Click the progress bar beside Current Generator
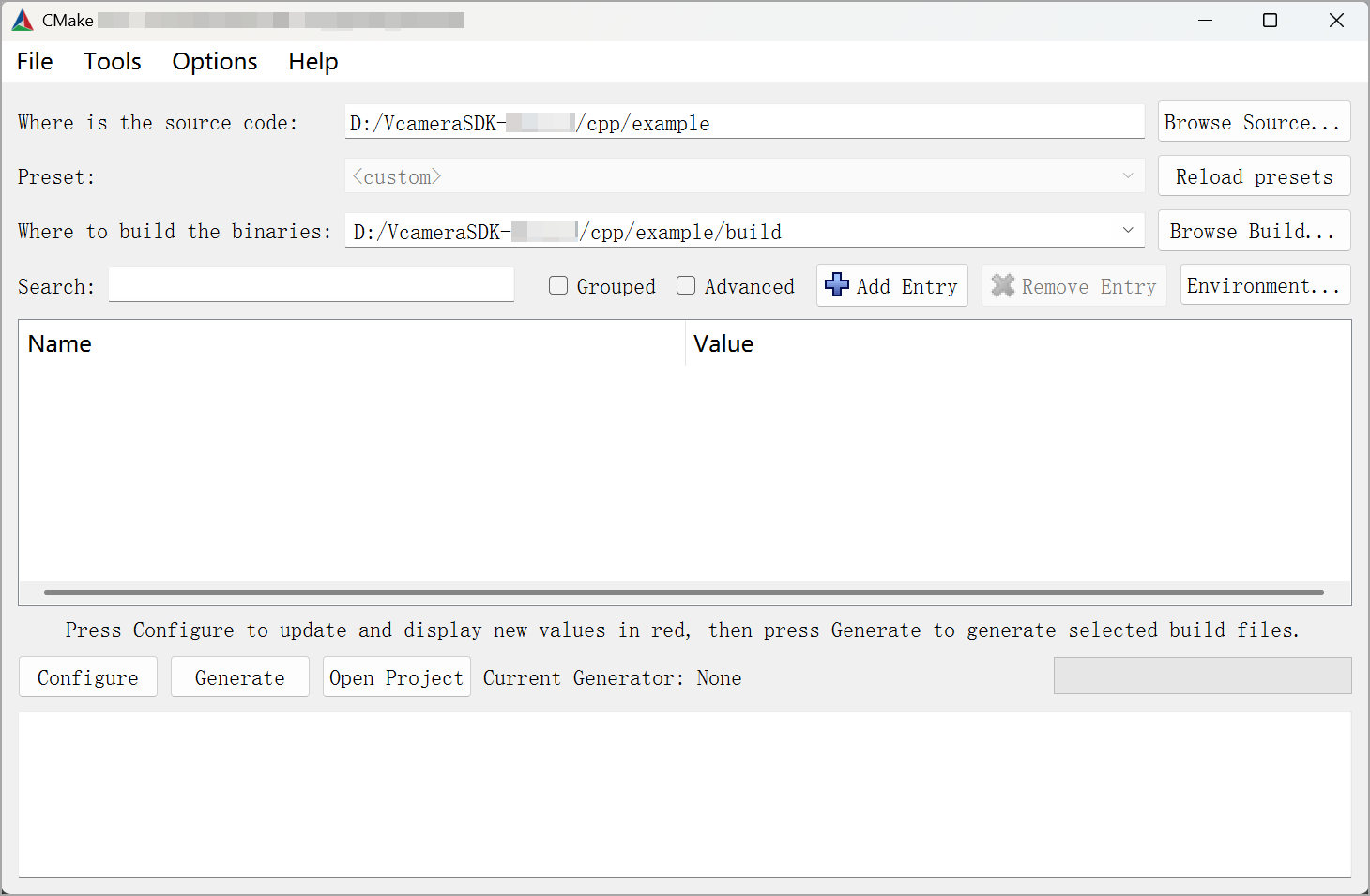 pyautogui.click(x=1202, y=676)
